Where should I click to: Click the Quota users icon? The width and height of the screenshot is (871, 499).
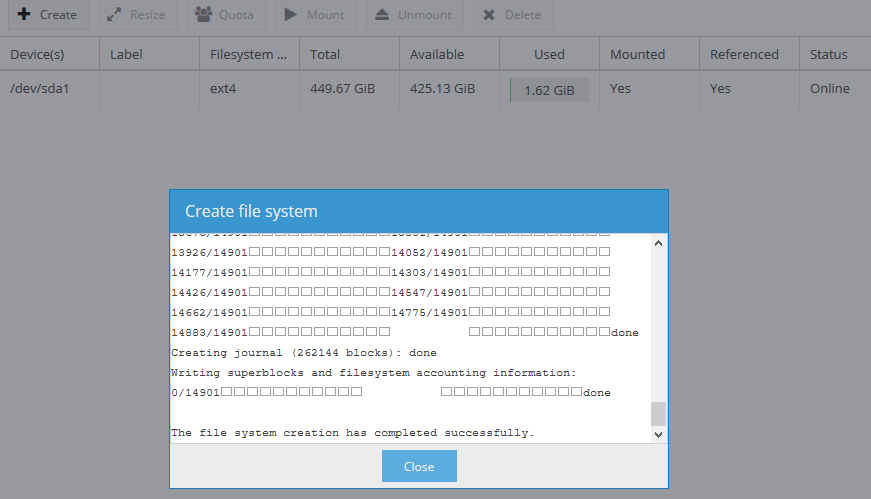point(203,15)
